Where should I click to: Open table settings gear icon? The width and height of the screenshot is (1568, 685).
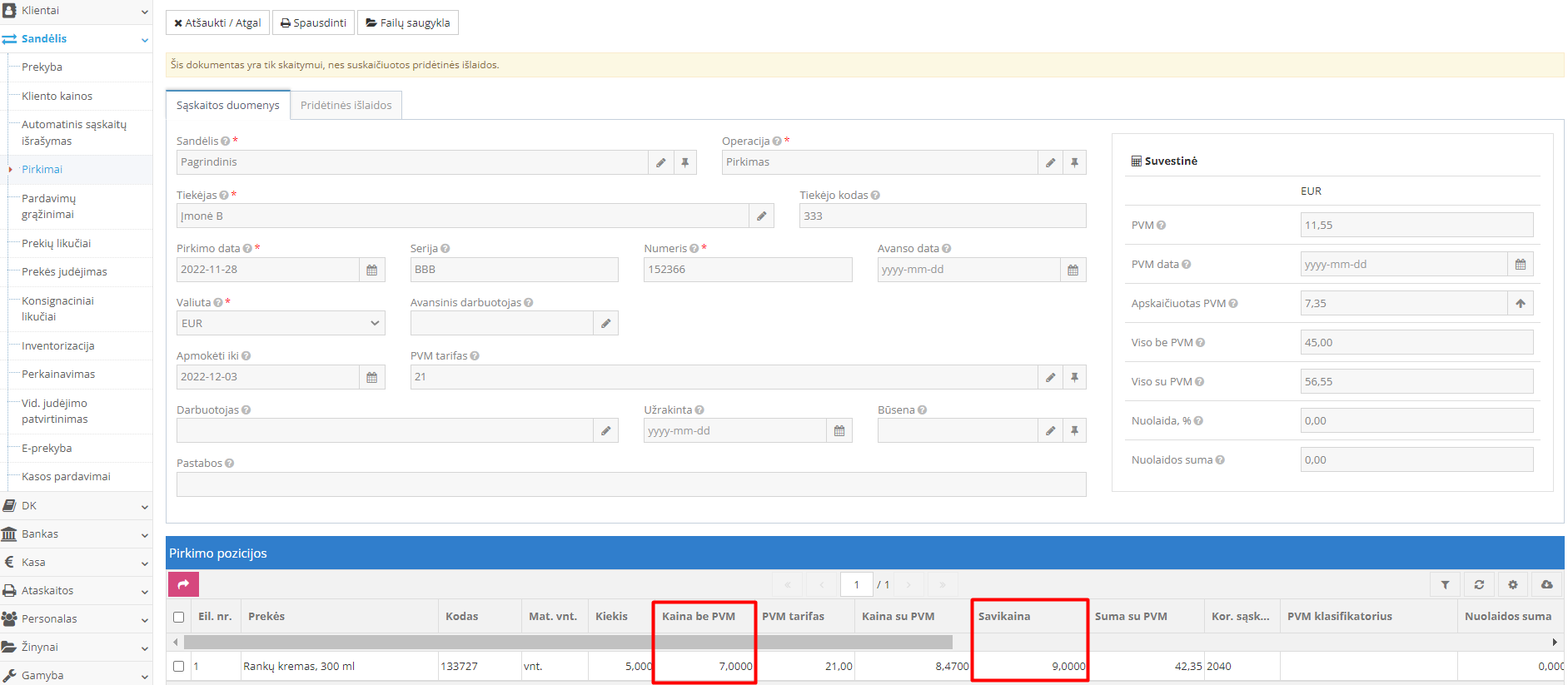pyautogui.click(x=1513, y=585)
